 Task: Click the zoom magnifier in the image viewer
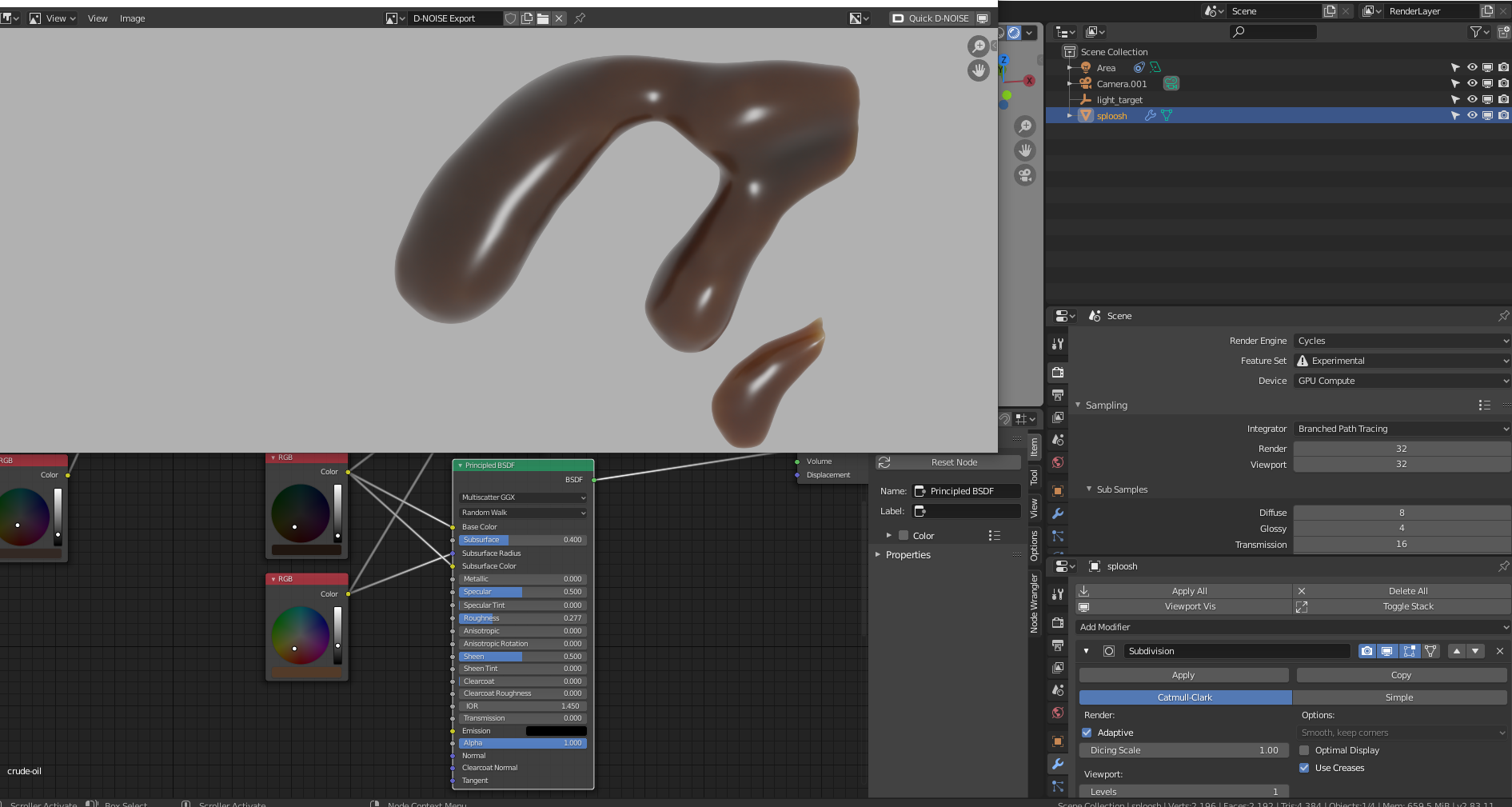(979, 46)
